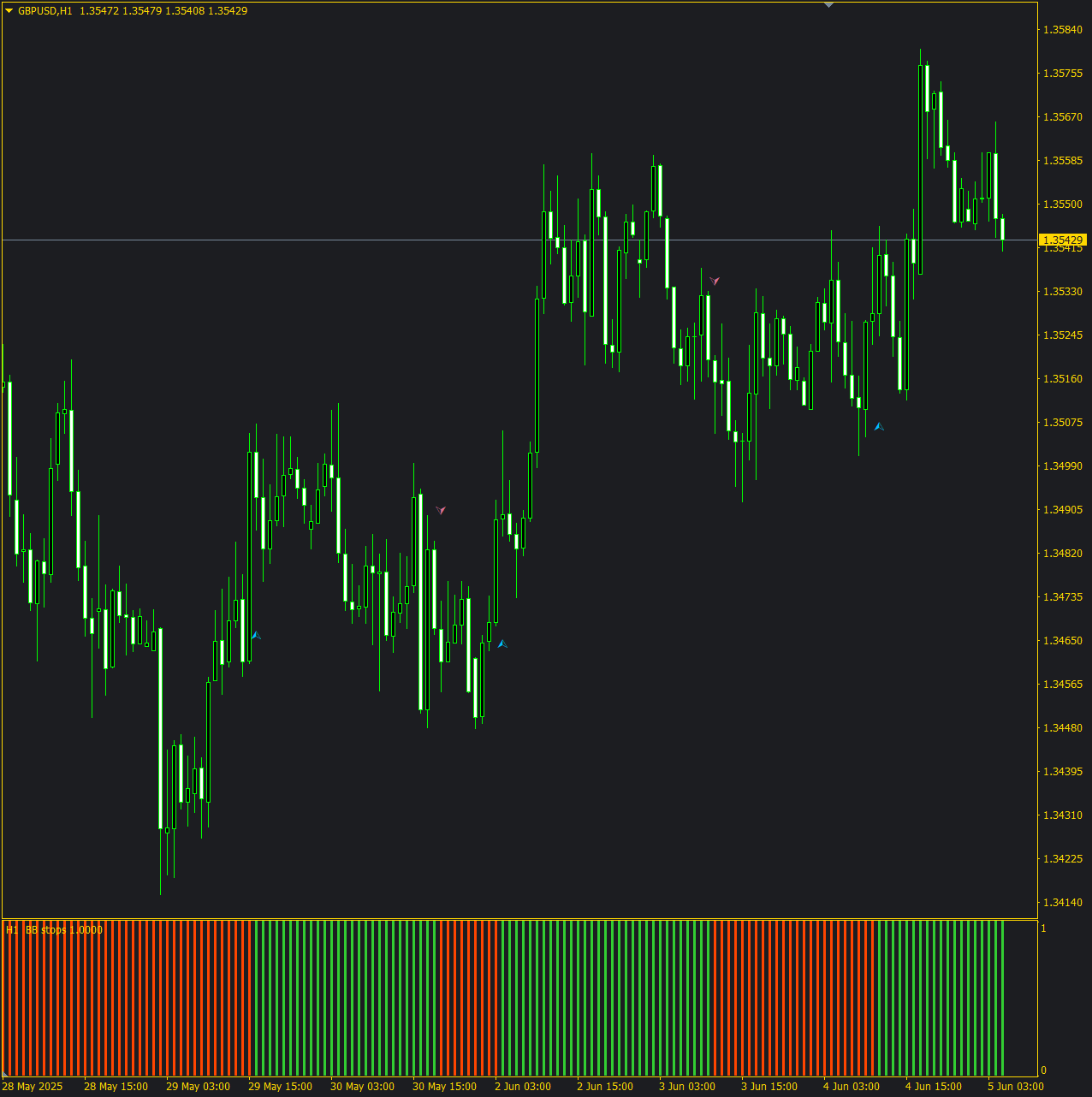Click time axis label 3 Jun 15:00
The height and width of the screenshot is (1097, 1092).
click(769, 1087)
